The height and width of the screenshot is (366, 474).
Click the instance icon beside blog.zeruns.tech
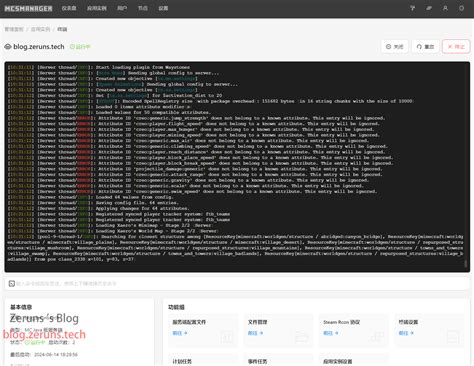8,47
